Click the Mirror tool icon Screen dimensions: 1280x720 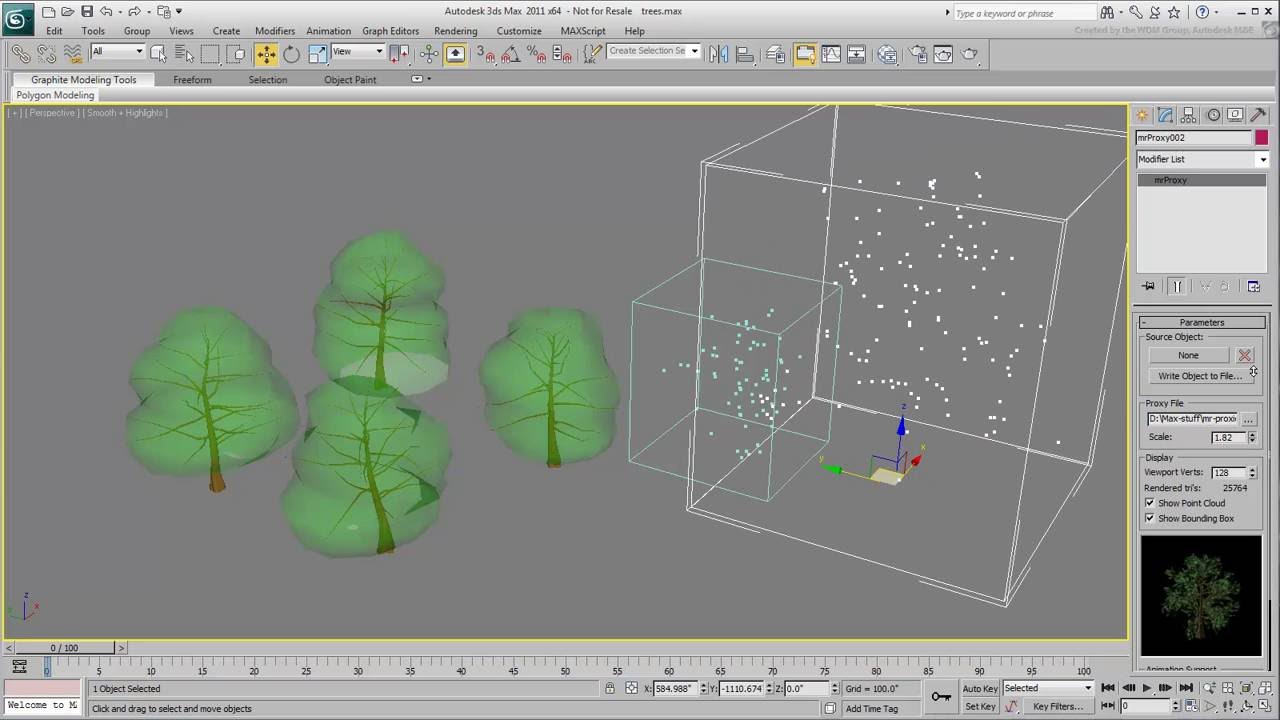coord(719,54)
